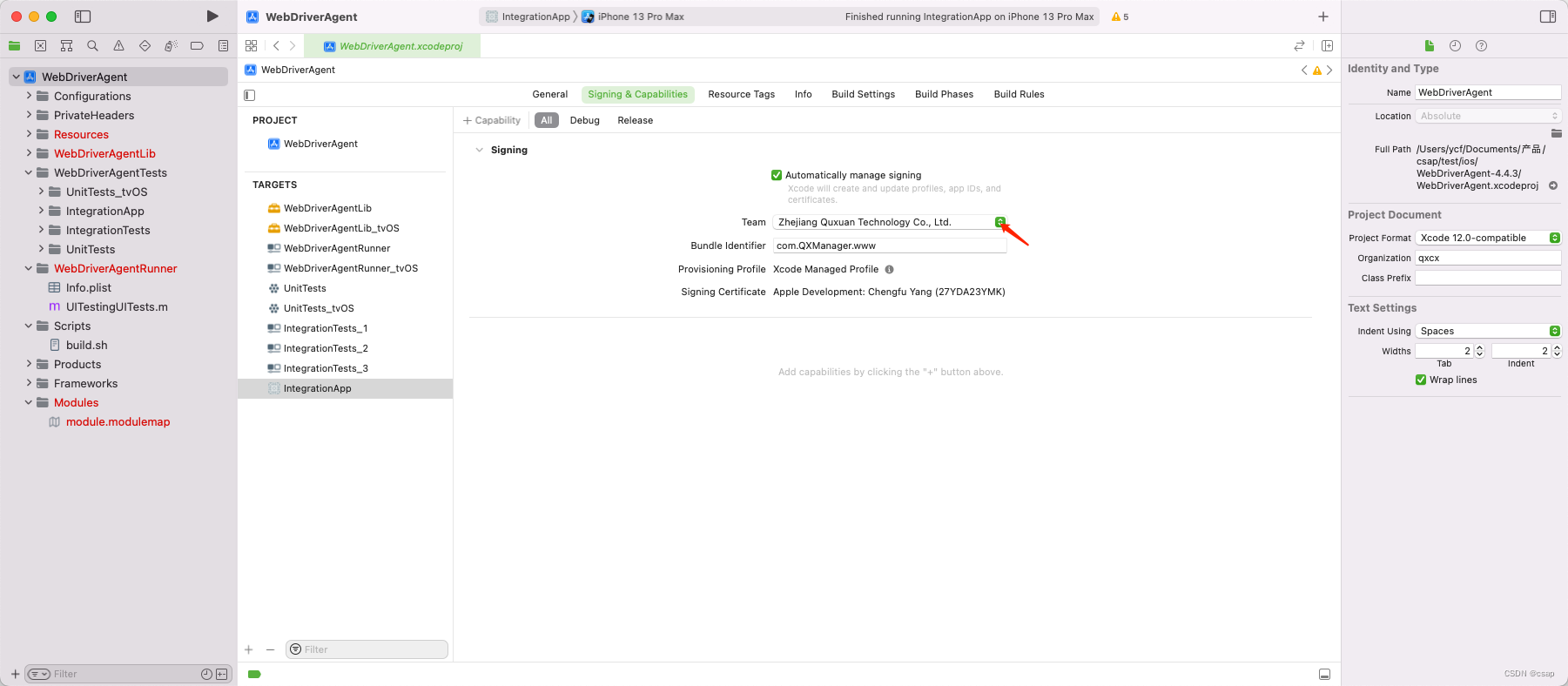
Task: Switch to the Resource Tags tab
Action: 741,94
